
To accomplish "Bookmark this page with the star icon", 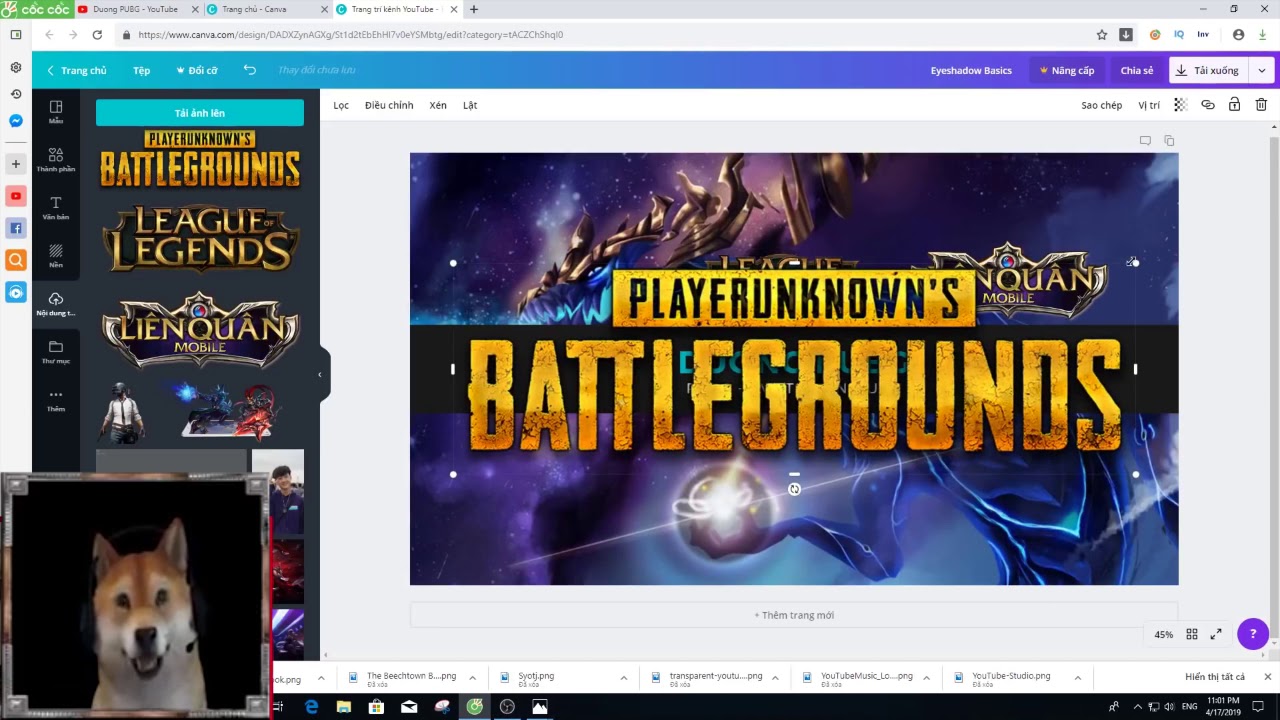I will coord(1102,34).
